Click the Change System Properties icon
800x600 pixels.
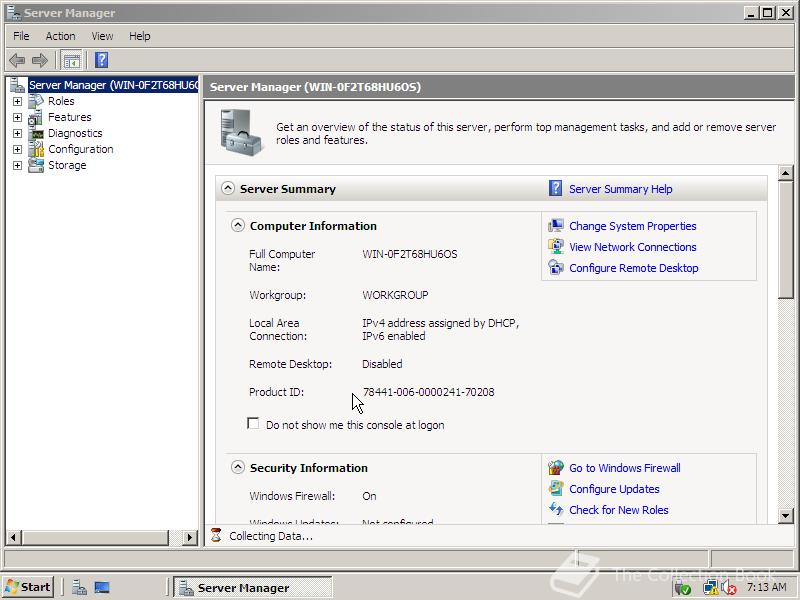coord(556,226)
